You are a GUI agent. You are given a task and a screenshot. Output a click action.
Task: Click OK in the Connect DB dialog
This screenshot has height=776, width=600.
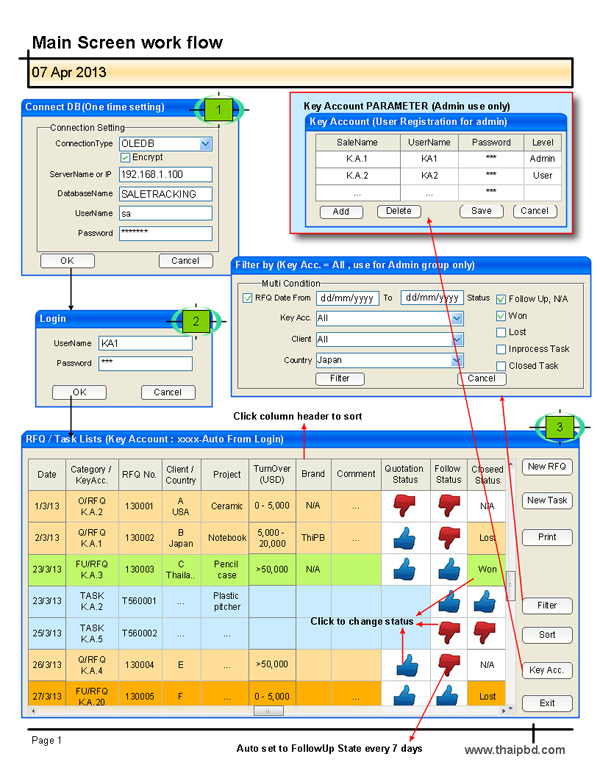(x=67, y=261)
